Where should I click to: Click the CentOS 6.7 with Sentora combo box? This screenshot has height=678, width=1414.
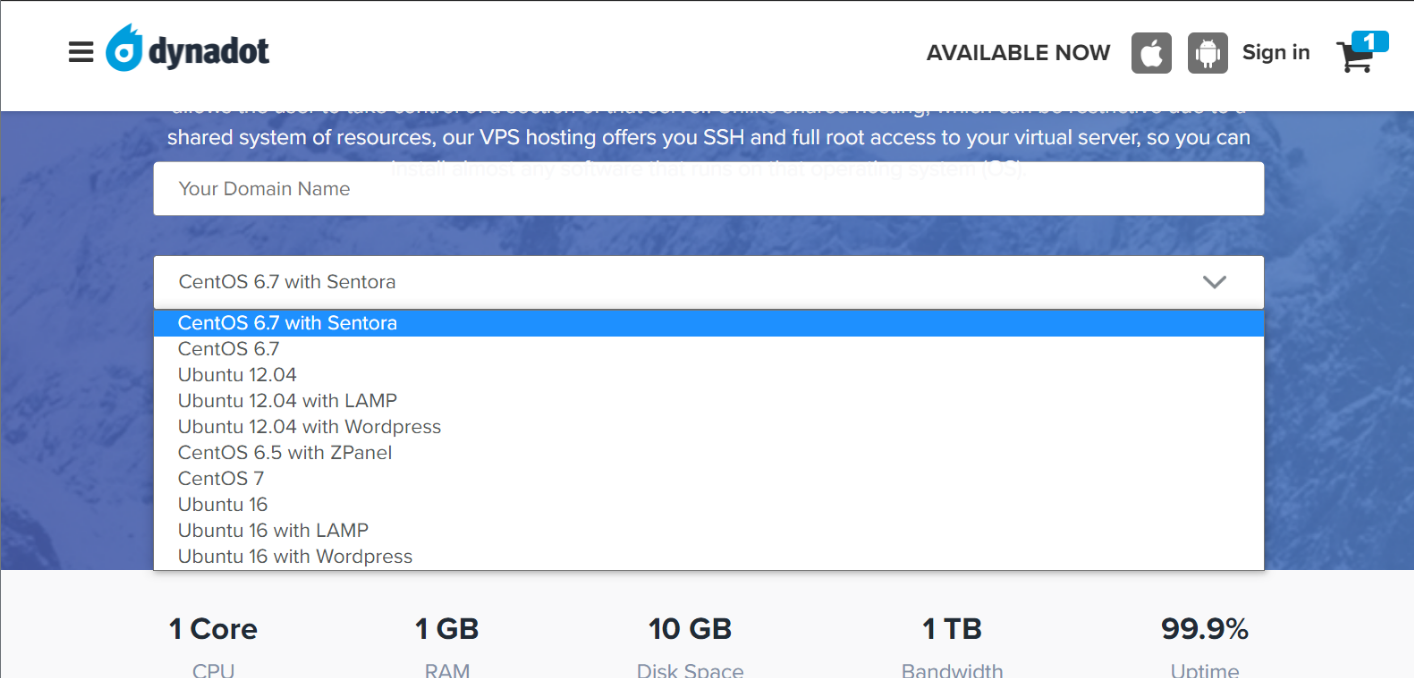[680, 282]
